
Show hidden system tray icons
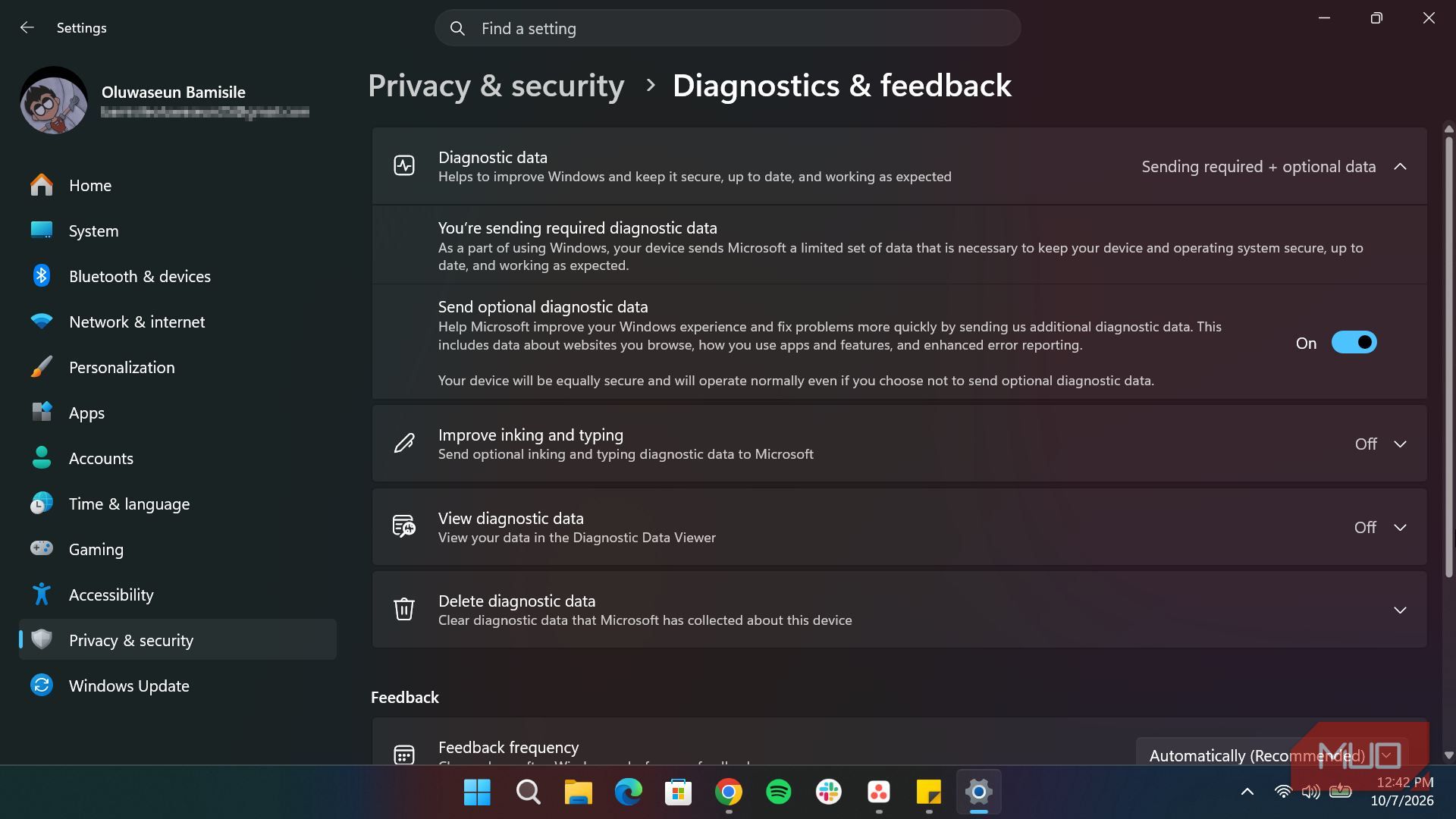pos(1247,792)
